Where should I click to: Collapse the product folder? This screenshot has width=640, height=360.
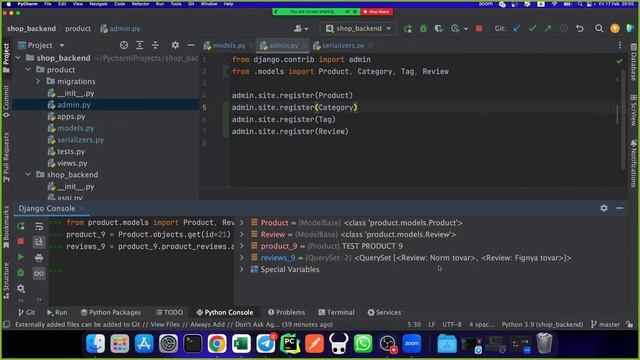point(28,70)
